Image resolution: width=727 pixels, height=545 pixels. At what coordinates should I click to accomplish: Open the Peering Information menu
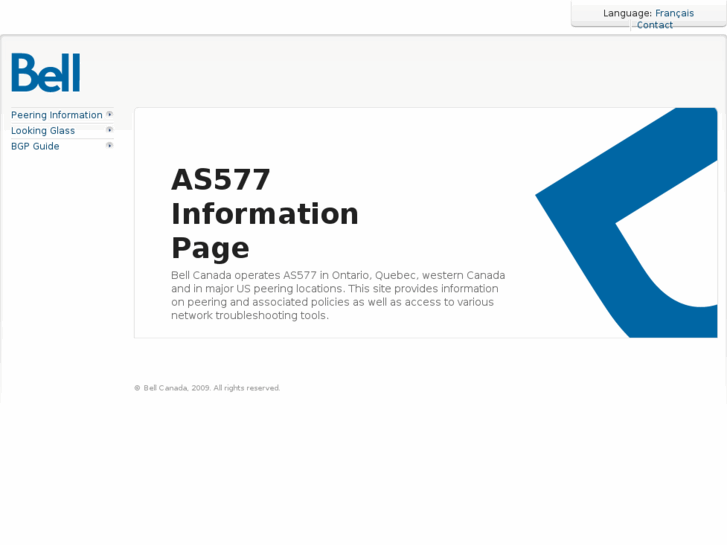tap(57, 115)
